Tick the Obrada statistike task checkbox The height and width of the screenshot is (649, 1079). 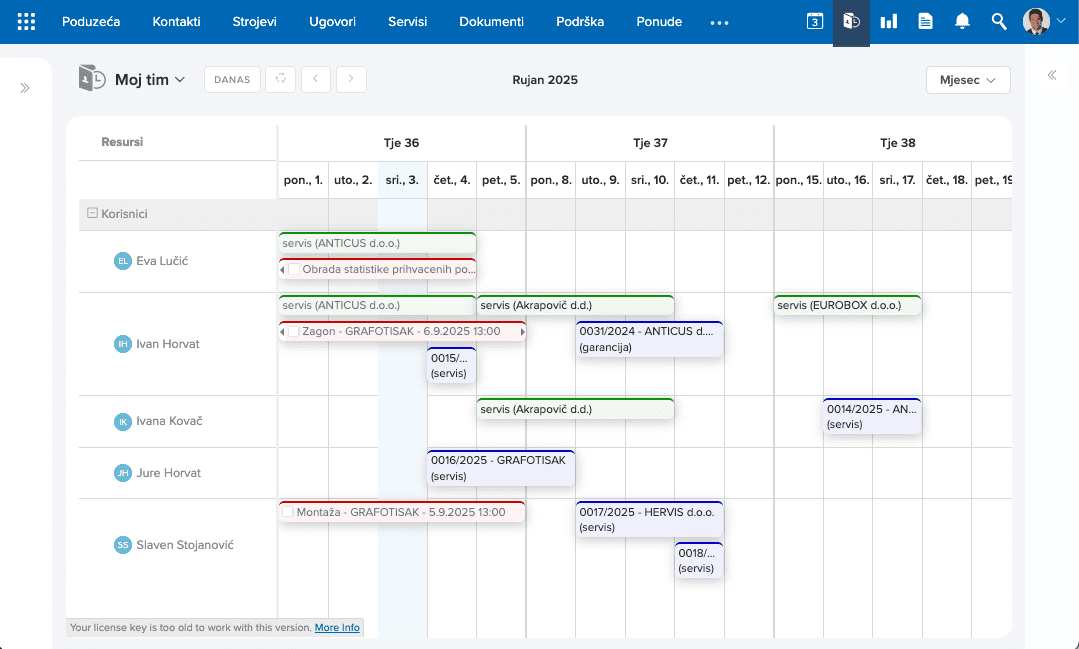[294, 270]
